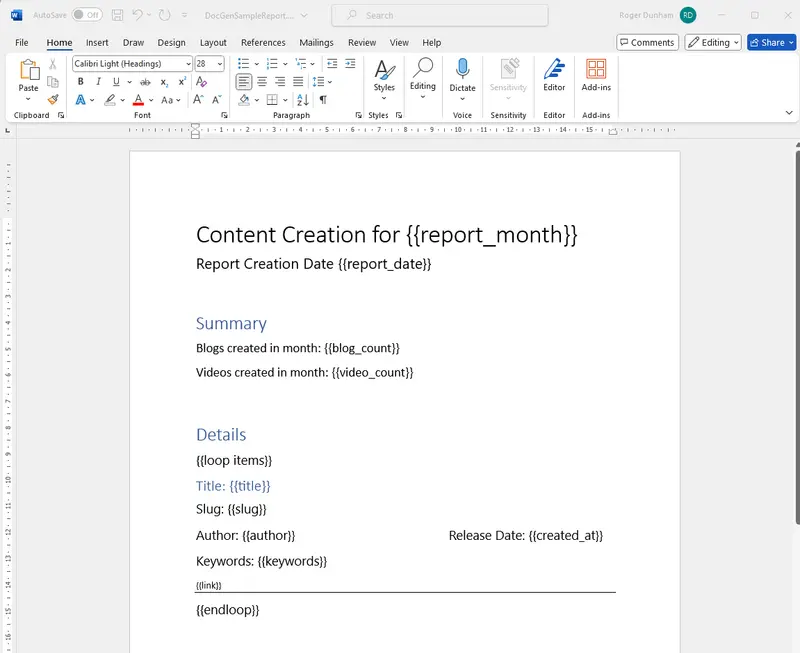Click the Dictate microphone icon

[x=462, y=74]
